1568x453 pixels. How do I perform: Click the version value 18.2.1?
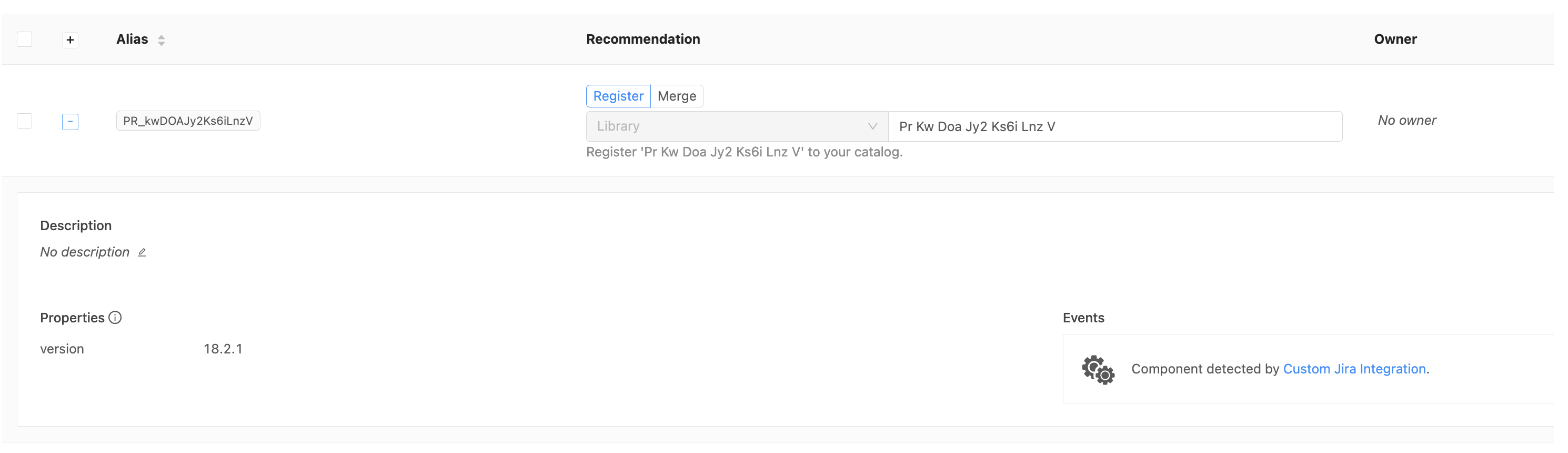point(223,349)
